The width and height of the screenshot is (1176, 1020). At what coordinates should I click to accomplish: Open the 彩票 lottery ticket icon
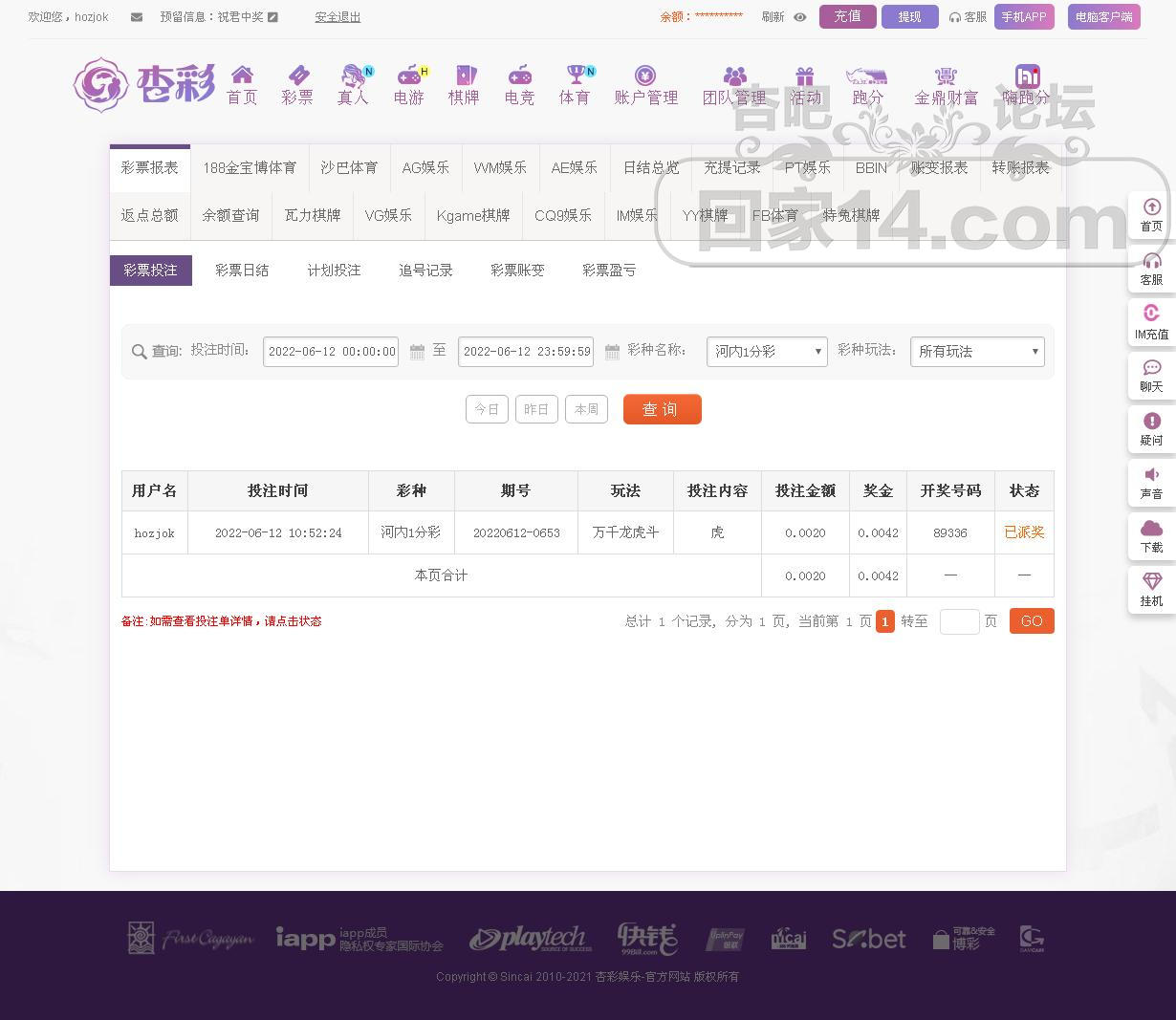[x=297, y=76]
